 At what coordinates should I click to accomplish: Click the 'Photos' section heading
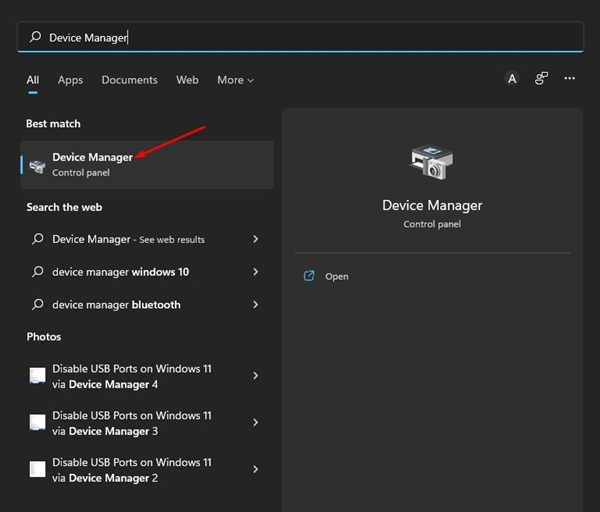pyautogui.click(x=44, y=337)
